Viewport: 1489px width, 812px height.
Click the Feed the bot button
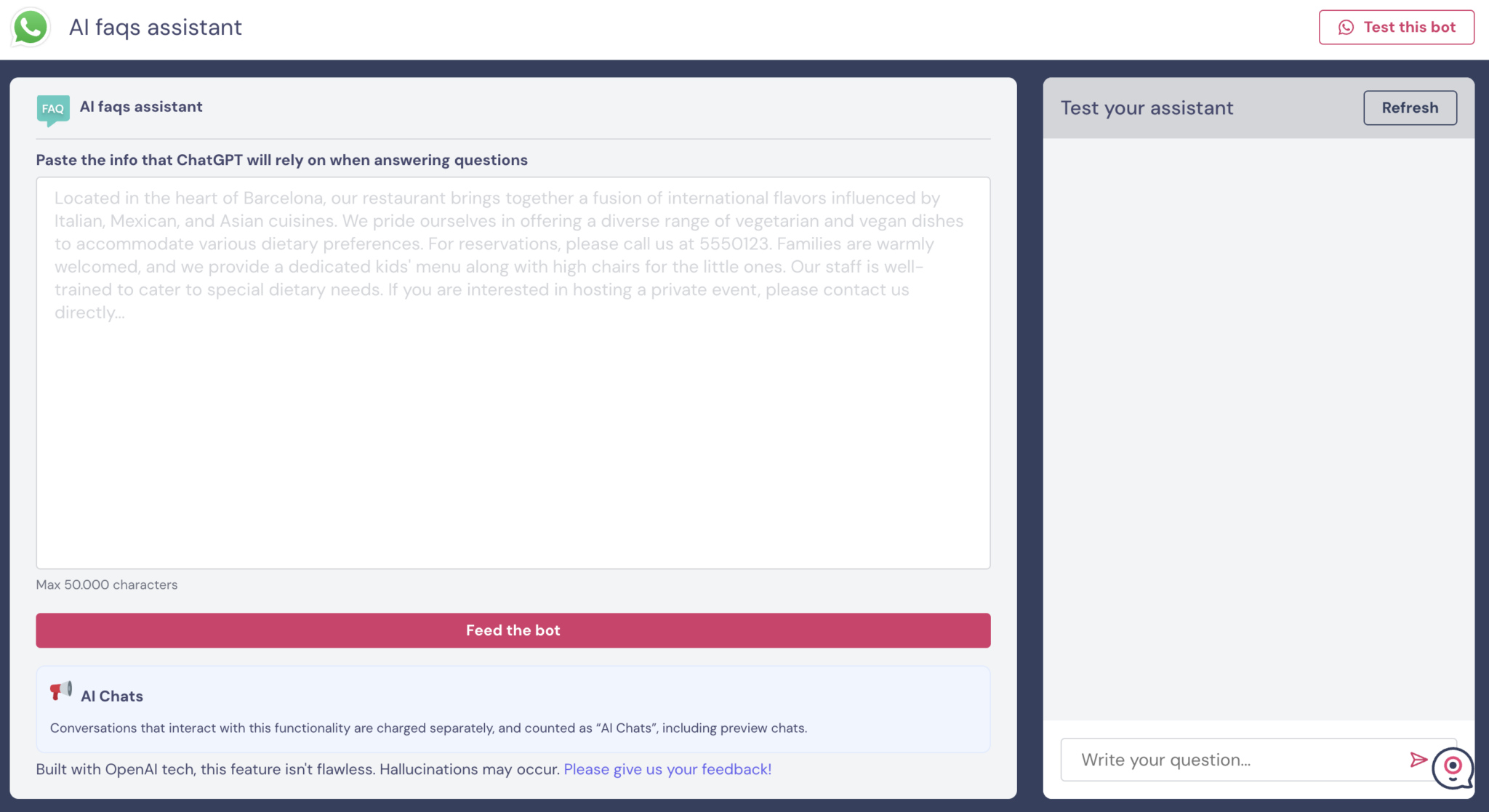pyautogui.click(x=513, y=630)
